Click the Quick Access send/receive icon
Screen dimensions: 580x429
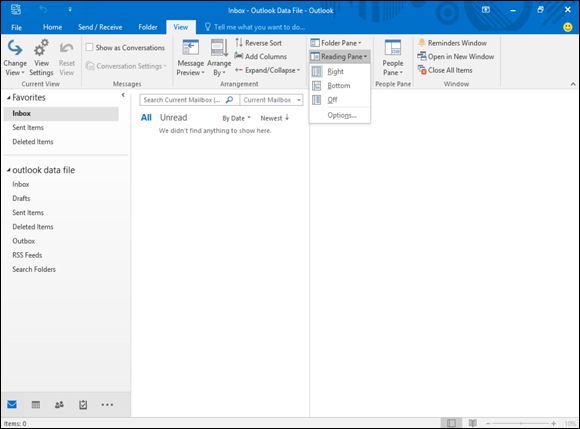[x=16, y=10]
